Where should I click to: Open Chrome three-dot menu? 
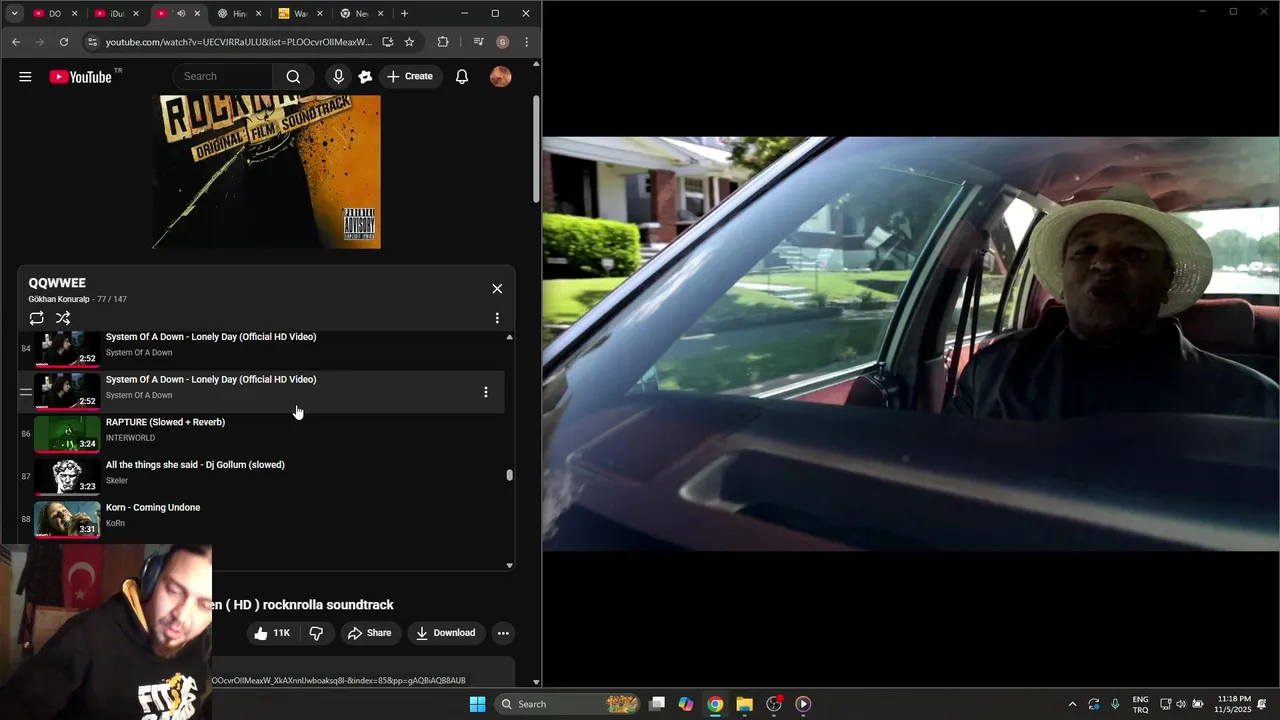[526, 42]
